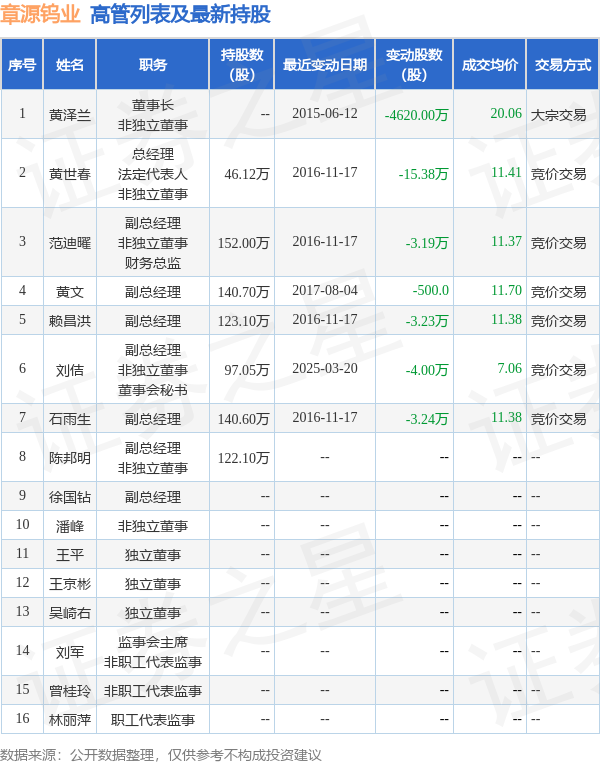Click the average price 11.41

[506, 172]
